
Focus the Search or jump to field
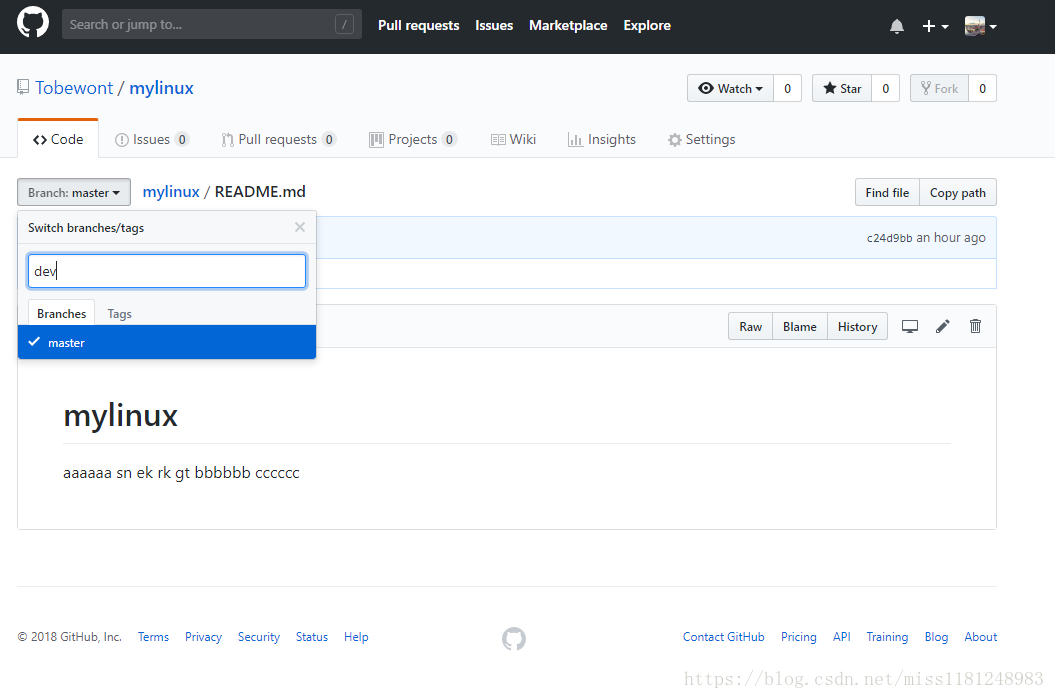coord(212,24)
